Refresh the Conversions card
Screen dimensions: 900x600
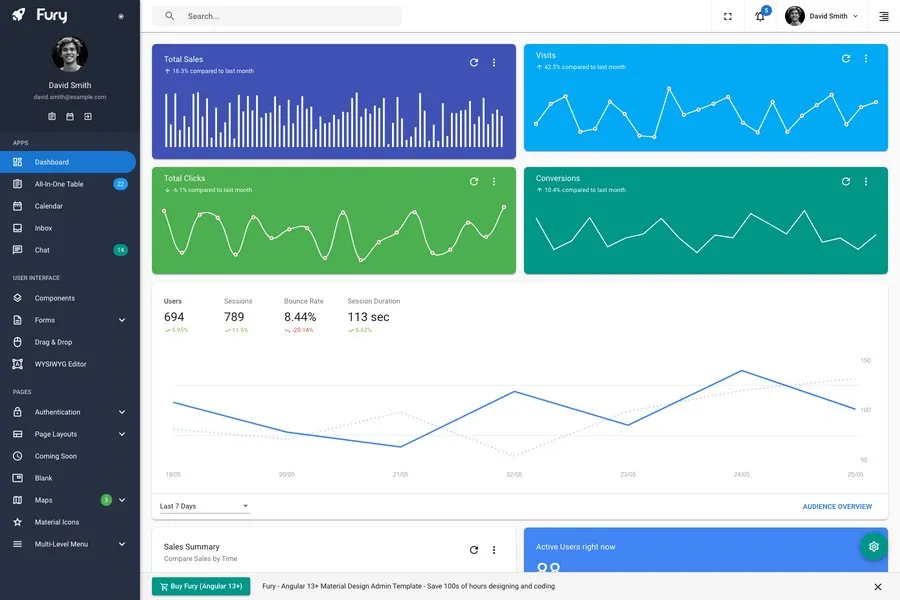(x=846, y=181)
